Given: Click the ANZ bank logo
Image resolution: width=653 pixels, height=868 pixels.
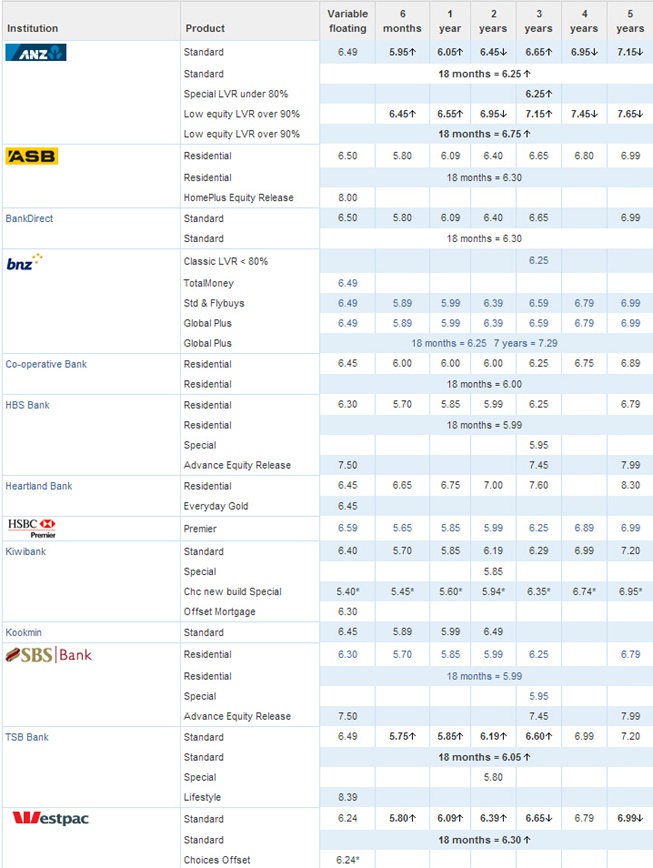Looking at the screenshot, I should (36, 53).
